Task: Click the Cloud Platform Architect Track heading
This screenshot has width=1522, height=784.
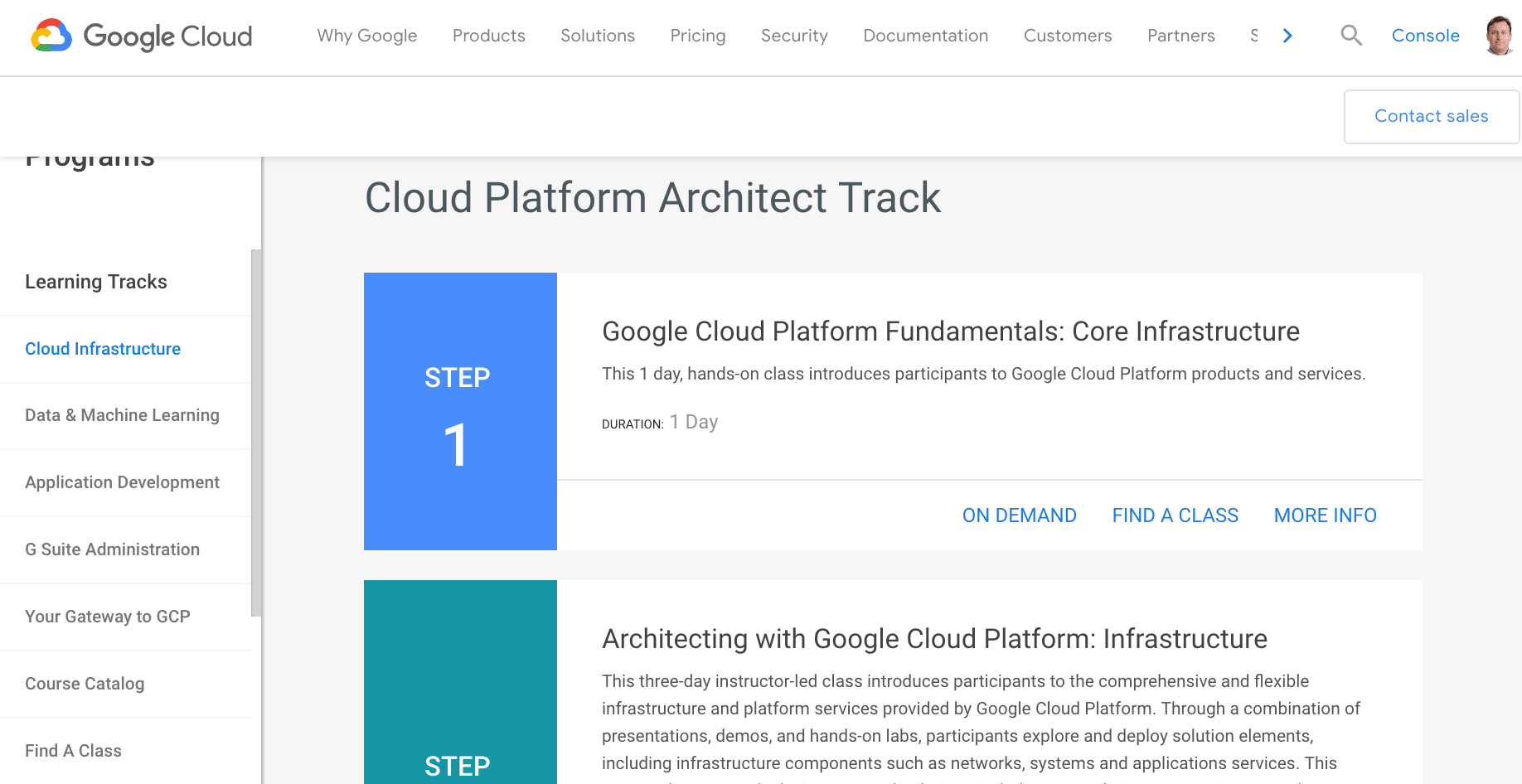Action: click(652, 198)
